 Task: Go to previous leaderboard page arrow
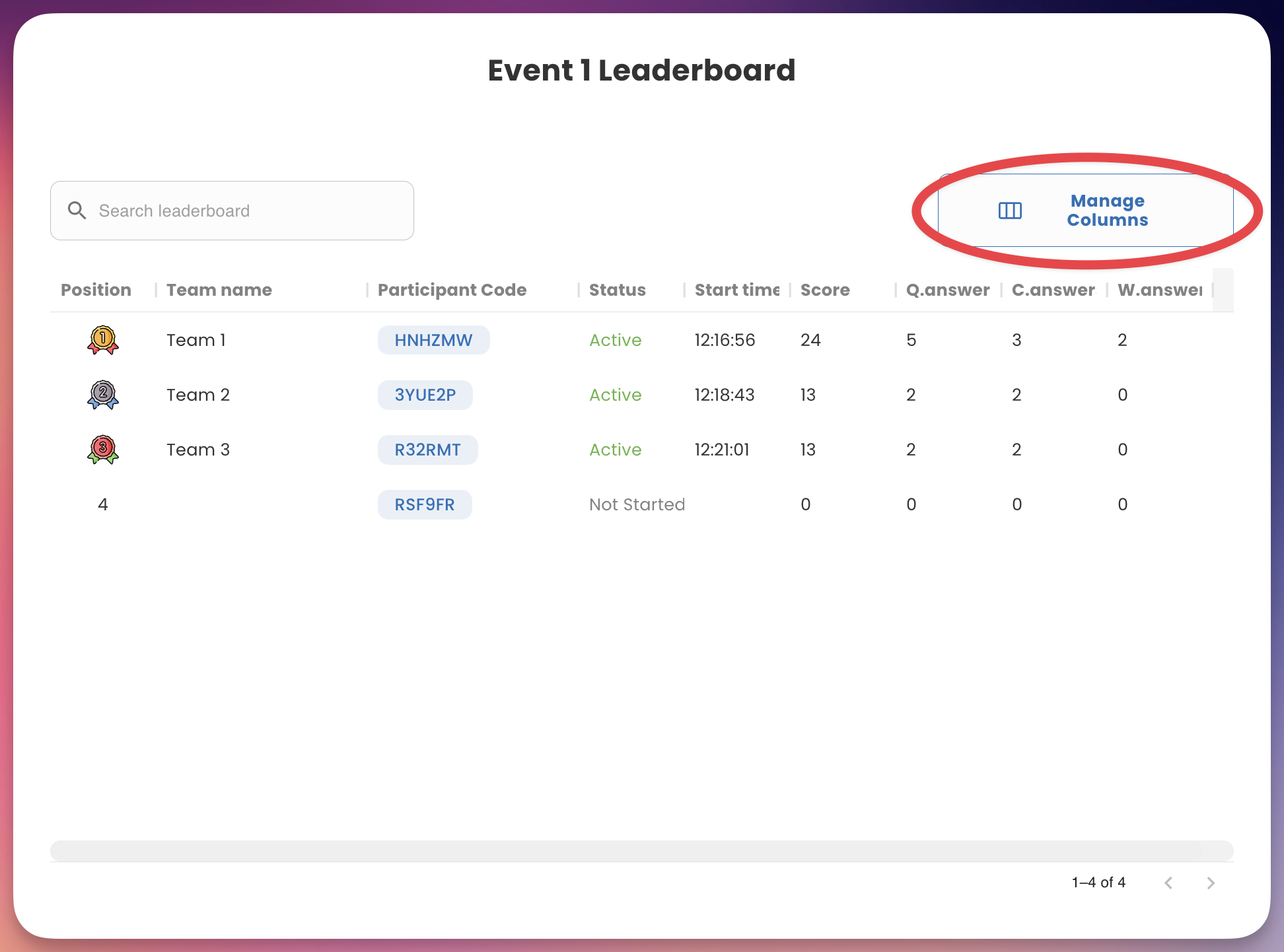coord(1168,883)
